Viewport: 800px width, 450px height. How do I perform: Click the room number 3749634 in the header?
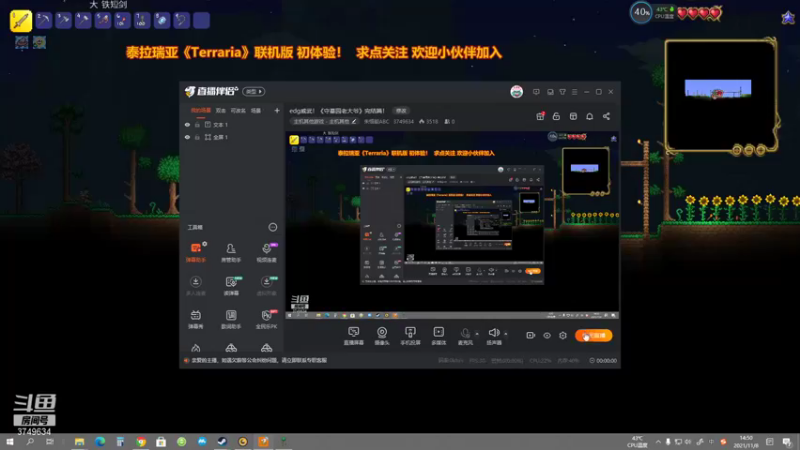tap(403, 121)
